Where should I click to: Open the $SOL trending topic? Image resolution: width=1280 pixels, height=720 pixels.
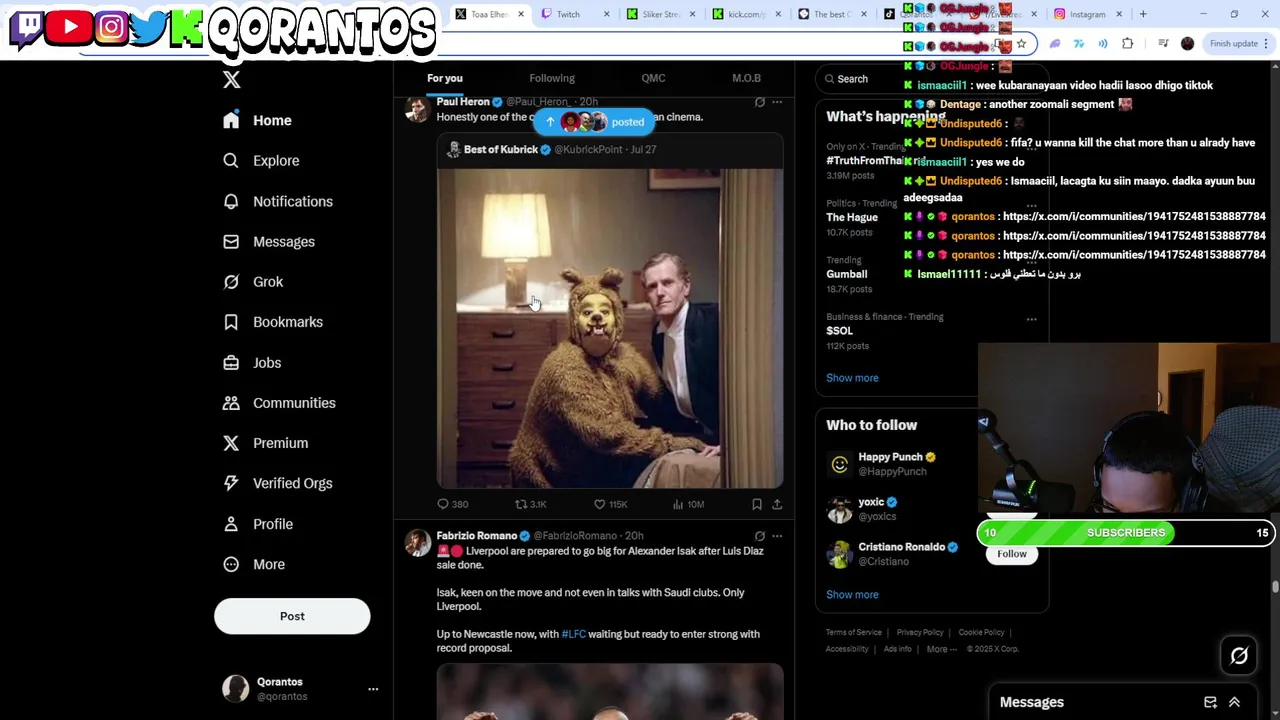(x=840, y=331)
